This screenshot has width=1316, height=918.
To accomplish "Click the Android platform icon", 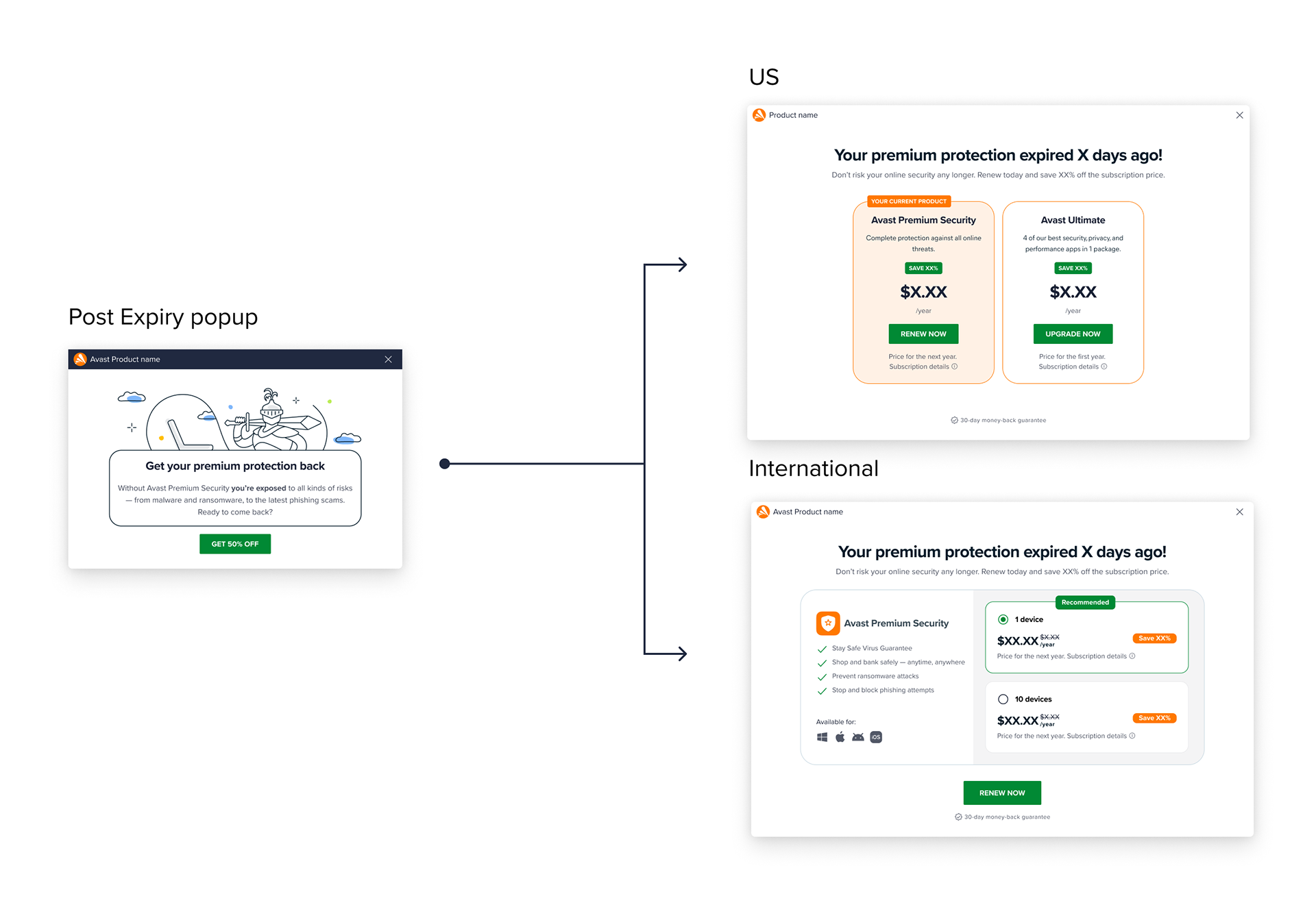I will pos(857,737).
